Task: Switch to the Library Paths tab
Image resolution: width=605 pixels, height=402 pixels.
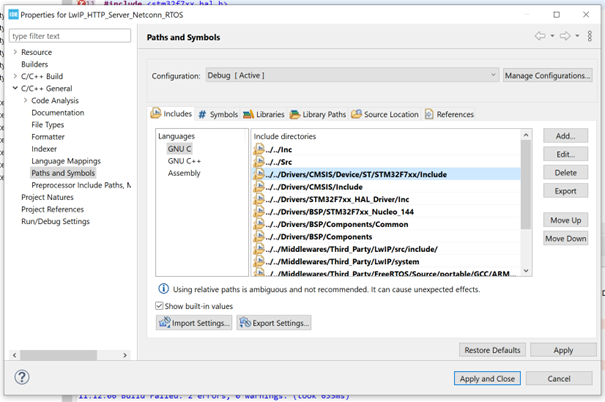Action: click(318, 114)
